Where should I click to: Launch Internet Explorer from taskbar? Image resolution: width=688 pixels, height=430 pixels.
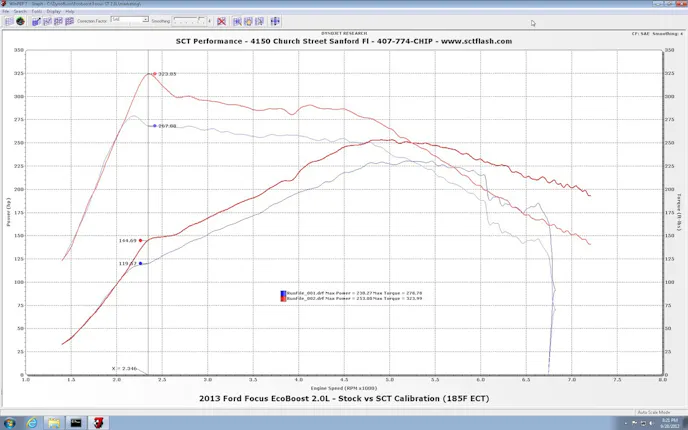coord(31,422)
